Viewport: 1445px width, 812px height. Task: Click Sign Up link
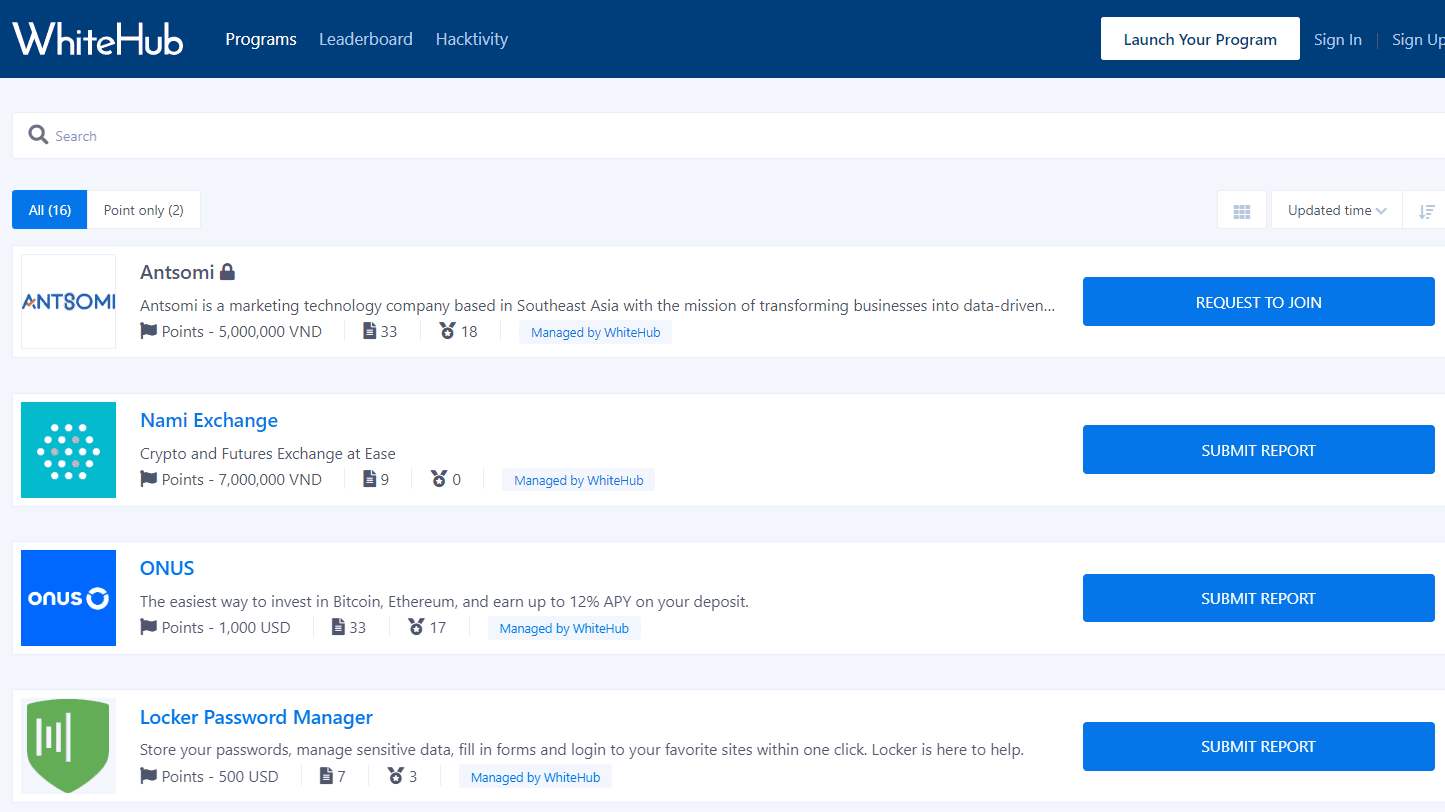pos(1418,39)
